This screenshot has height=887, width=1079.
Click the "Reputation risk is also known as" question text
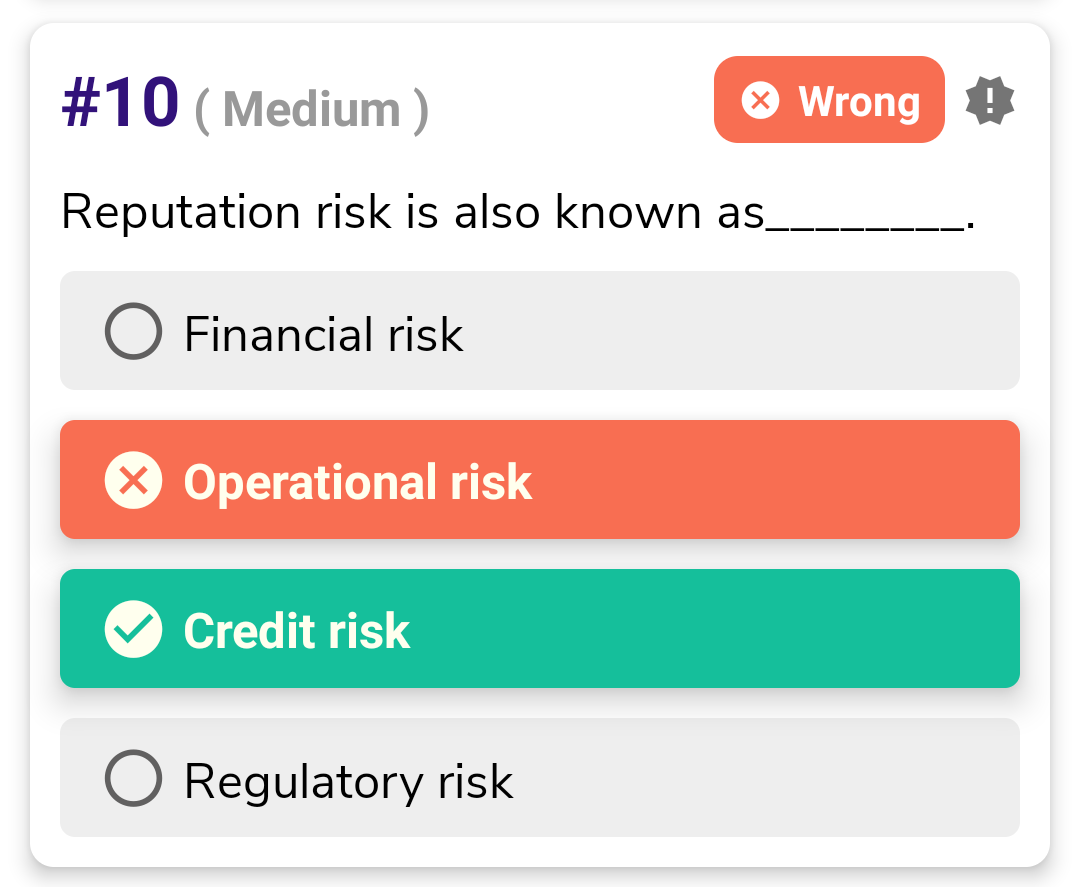pos(412,213)
